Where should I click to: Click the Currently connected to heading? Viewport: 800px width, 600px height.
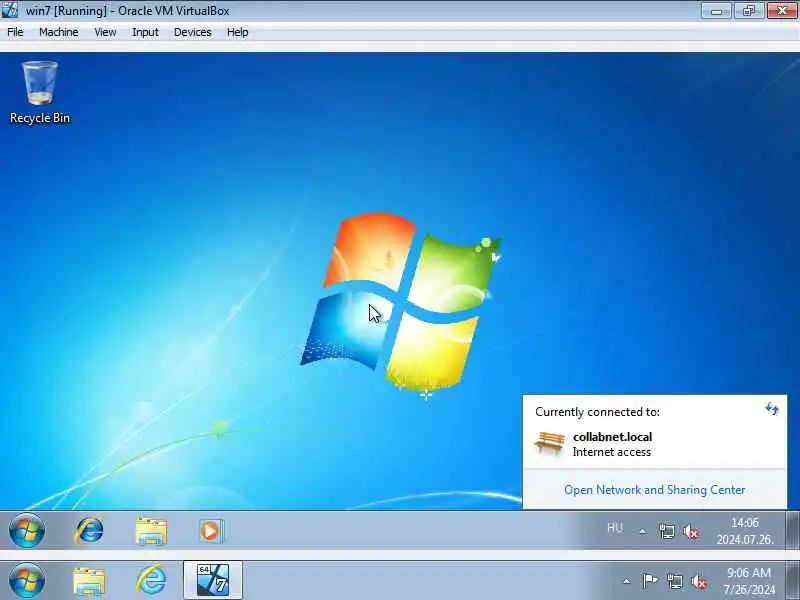pyautogui.click(x=597, y=412)
